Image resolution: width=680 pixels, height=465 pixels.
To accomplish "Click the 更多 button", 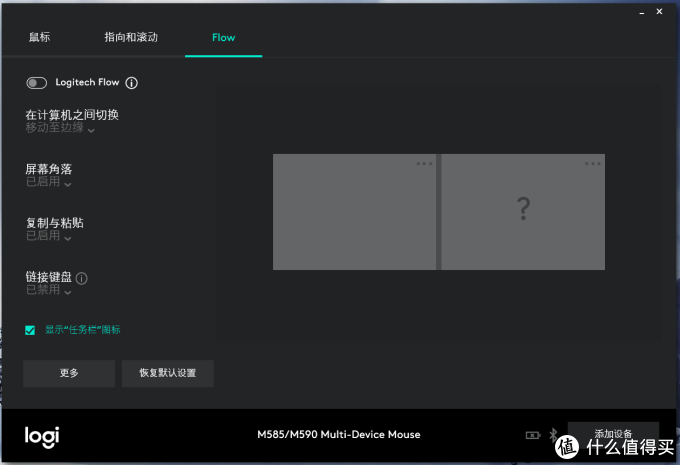I will (x=69, y=373).
